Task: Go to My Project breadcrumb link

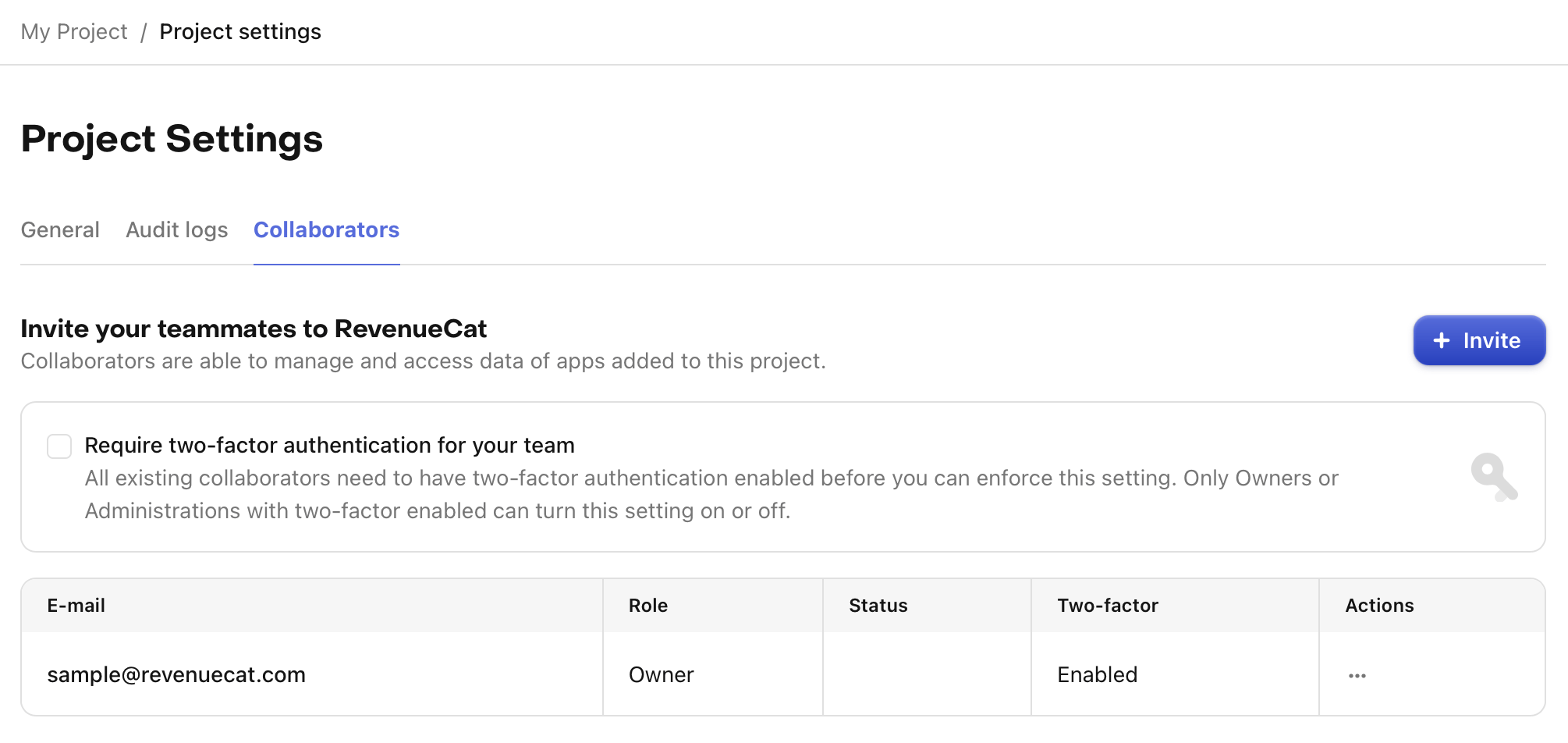Action: click(74, 31)
